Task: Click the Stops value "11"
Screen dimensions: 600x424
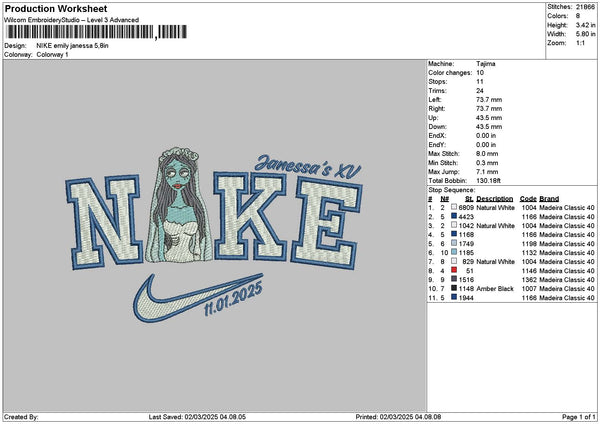Action: point(480,82)
